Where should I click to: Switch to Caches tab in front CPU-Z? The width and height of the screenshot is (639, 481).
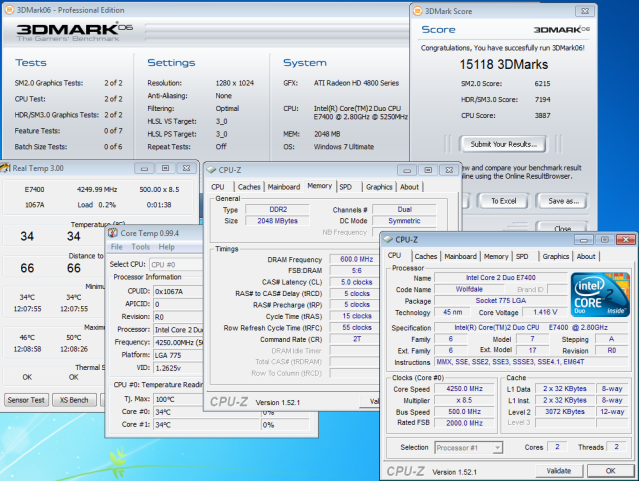pos(425,256)
